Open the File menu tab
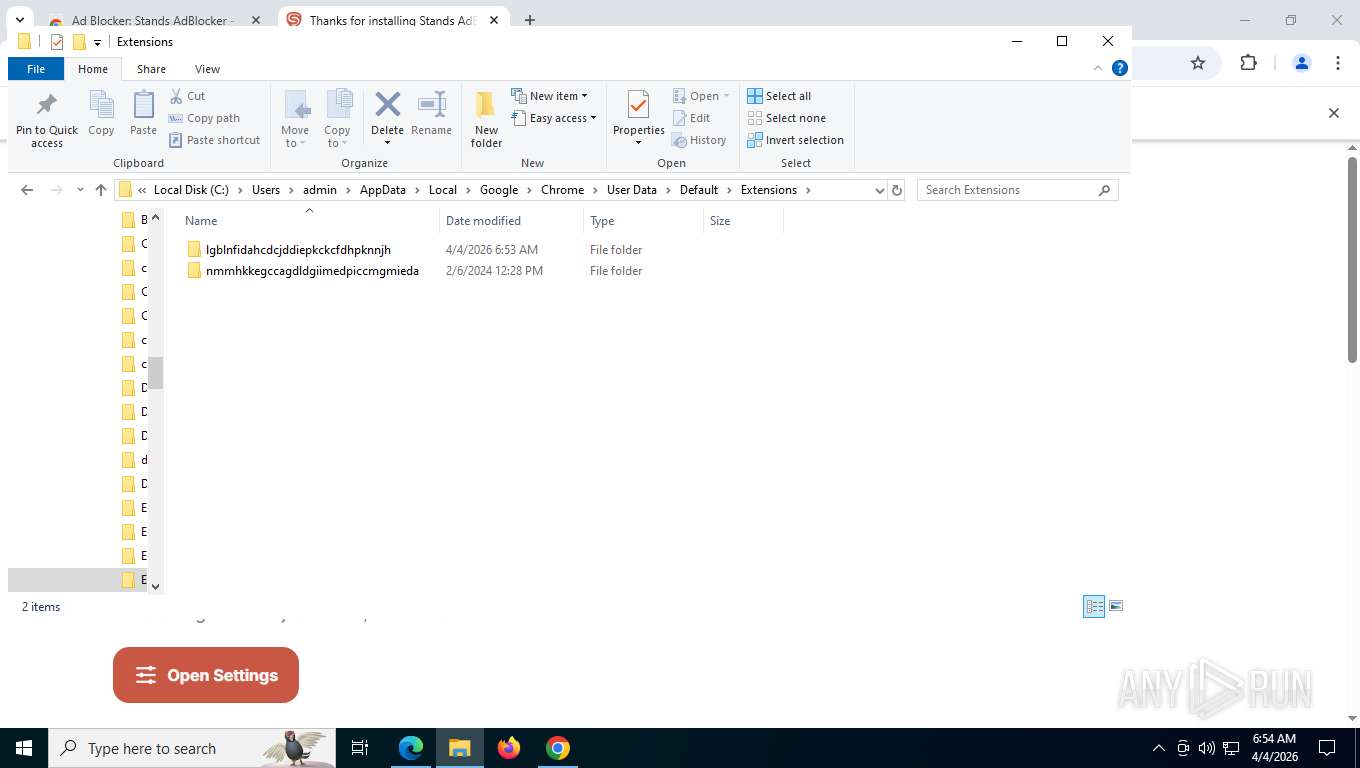This screenshot has height=768, width=1360. tap(36, 69)
